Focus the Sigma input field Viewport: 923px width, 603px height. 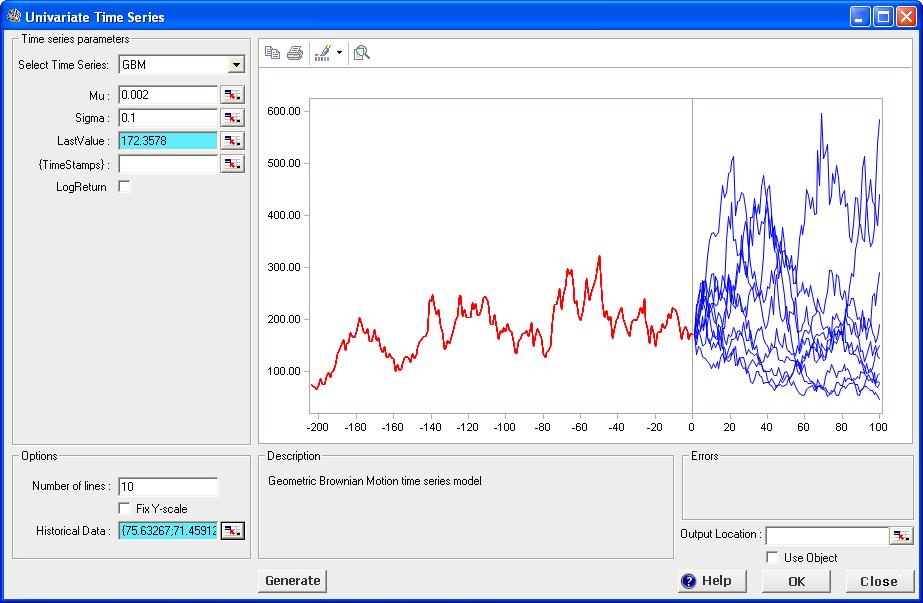[x=168, y=118]
